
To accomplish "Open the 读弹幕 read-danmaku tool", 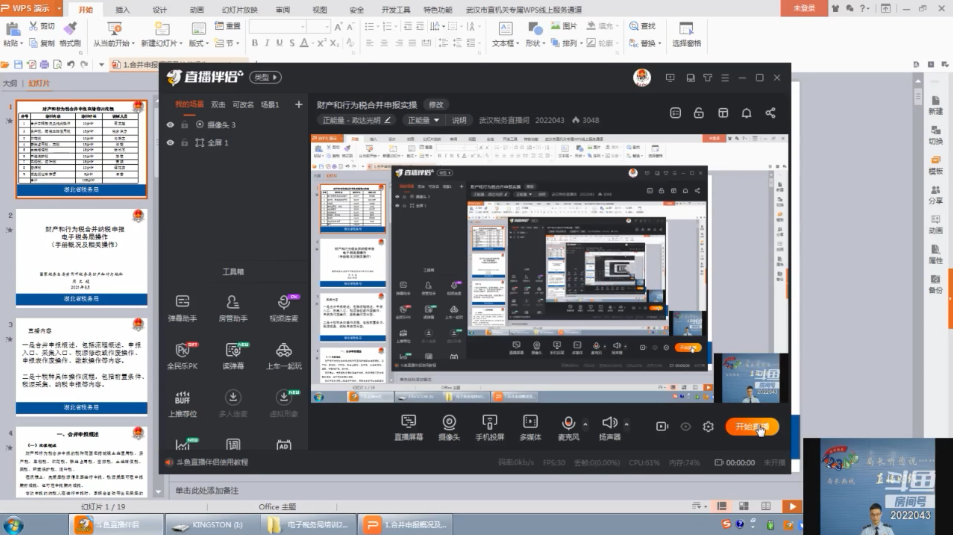I will [x=233, y=356].
